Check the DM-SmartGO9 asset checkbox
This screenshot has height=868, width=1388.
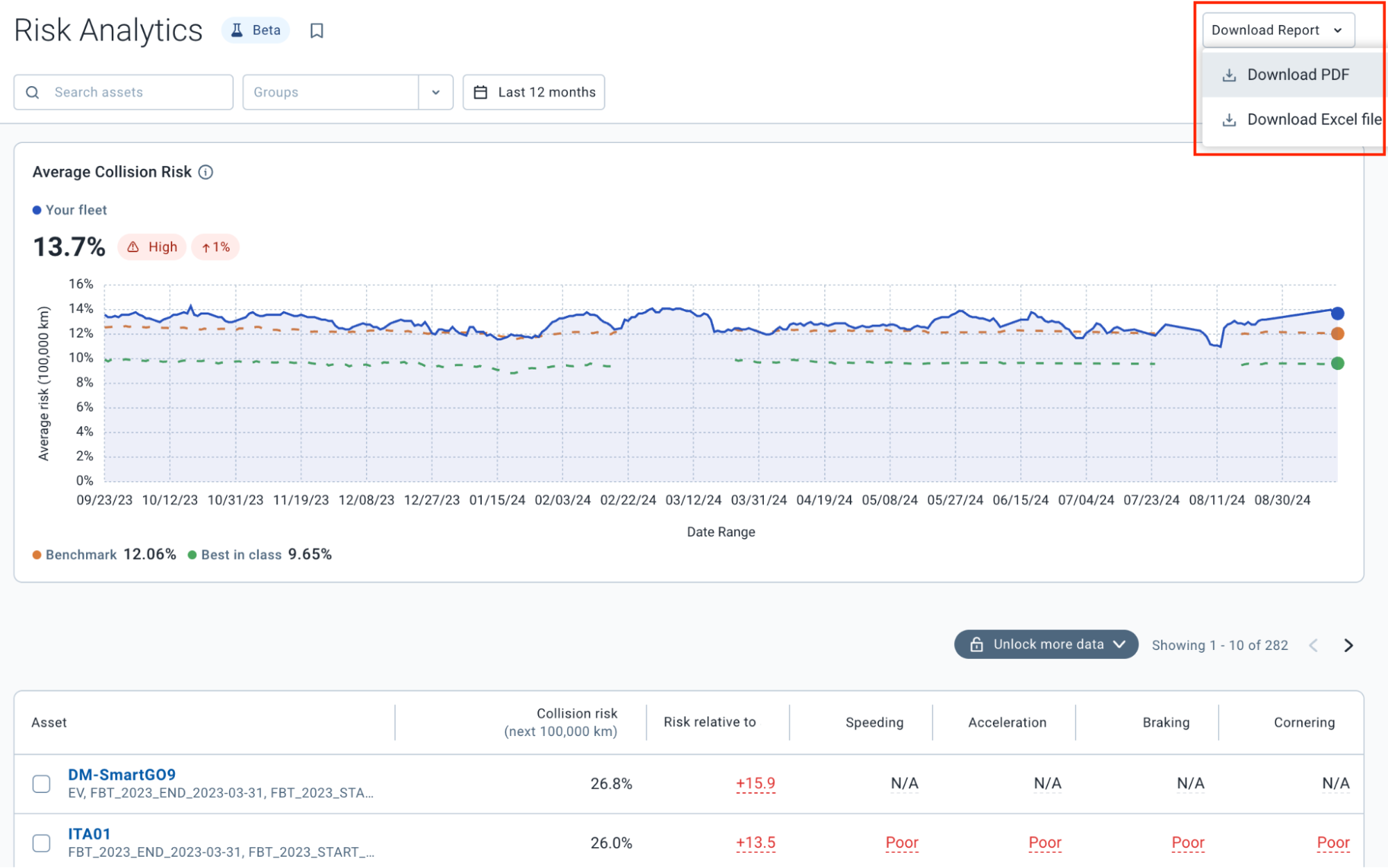point(42,784)
